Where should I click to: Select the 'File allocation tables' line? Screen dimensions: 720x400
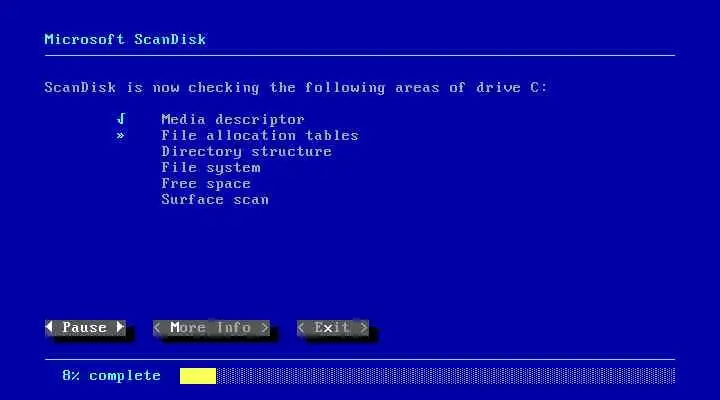coord(260,135)
